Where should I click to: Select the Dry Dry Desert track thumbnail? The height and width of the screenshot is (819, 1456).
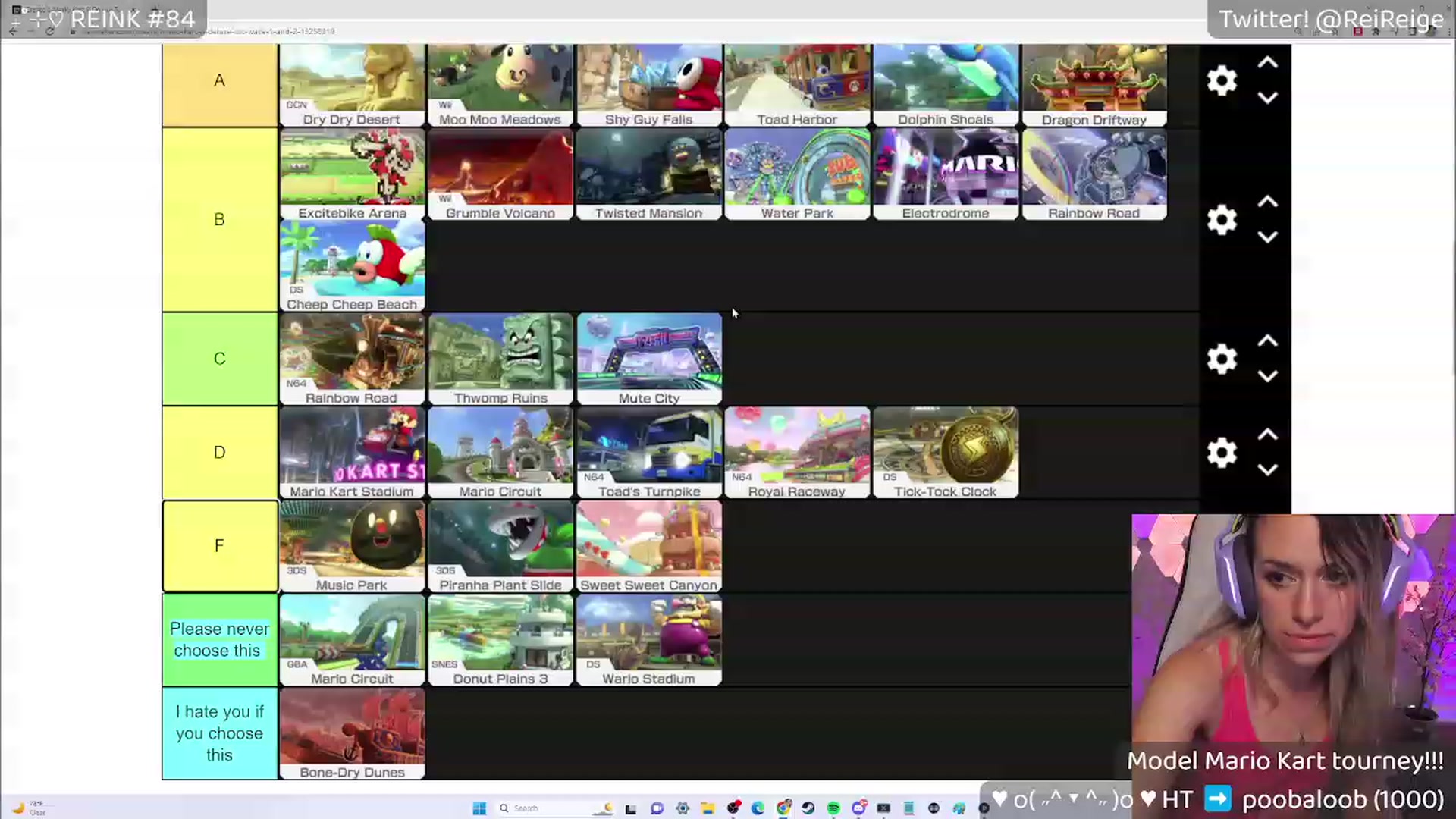[x=352, y=85]
